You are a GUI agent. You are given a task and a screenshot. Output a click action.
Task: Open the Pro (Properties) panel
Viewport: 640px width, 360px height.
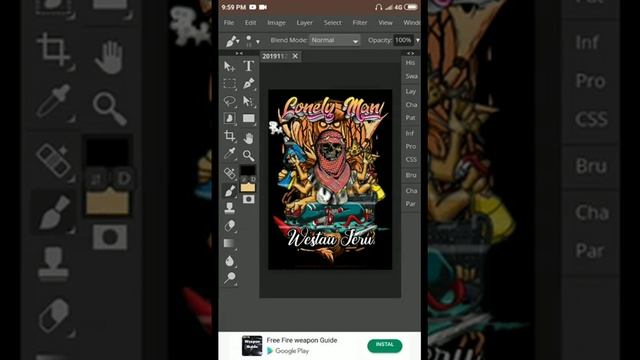[x=411, y=147]
